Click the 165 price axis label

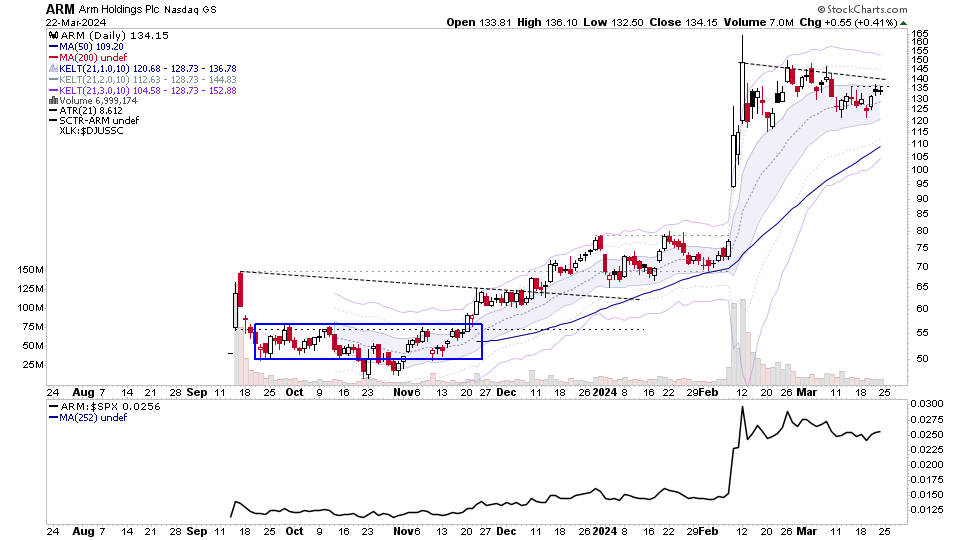click(x=920, y=34)
